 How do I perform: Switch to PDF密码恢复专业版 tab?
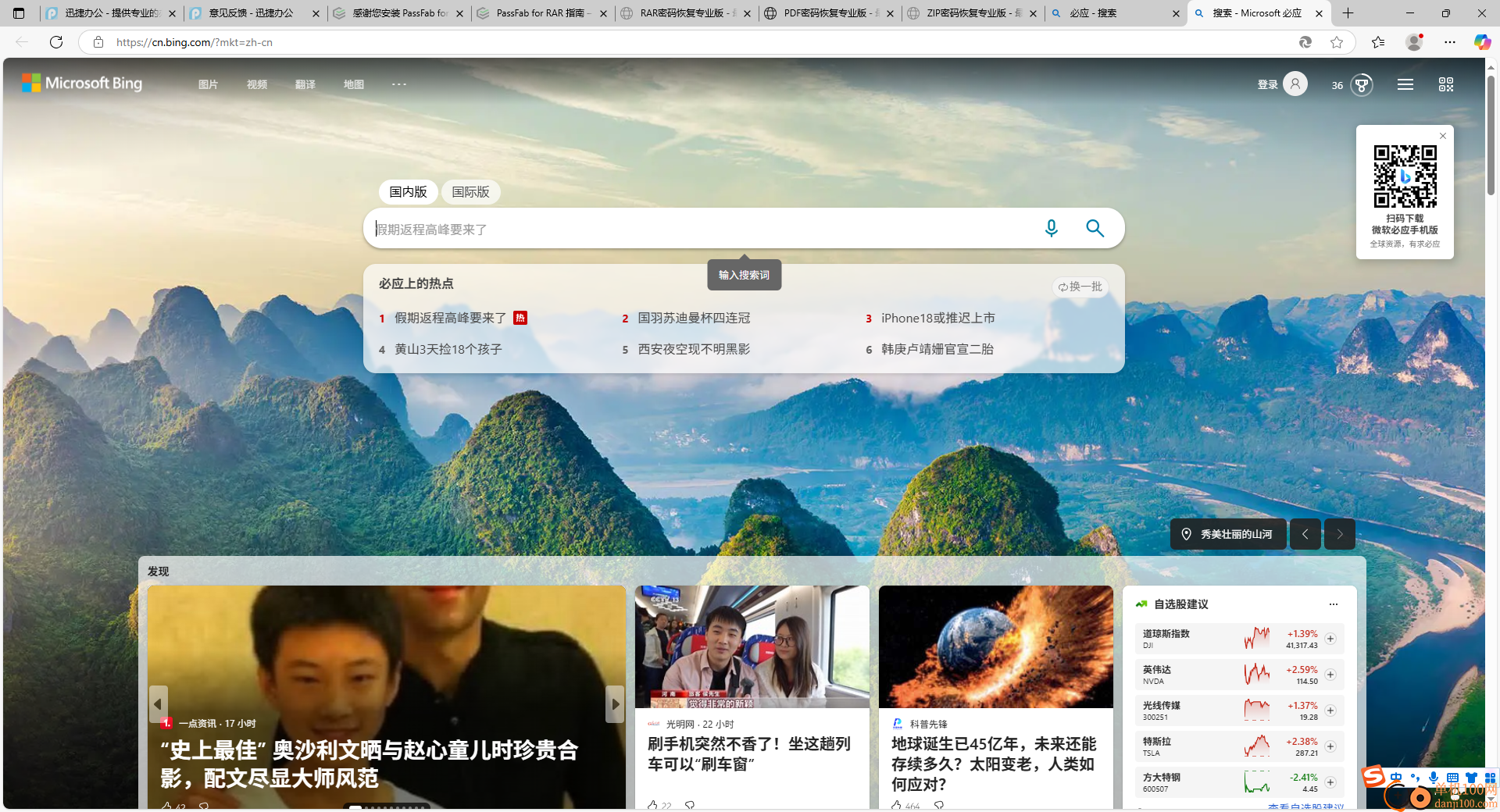coord(829,13)
